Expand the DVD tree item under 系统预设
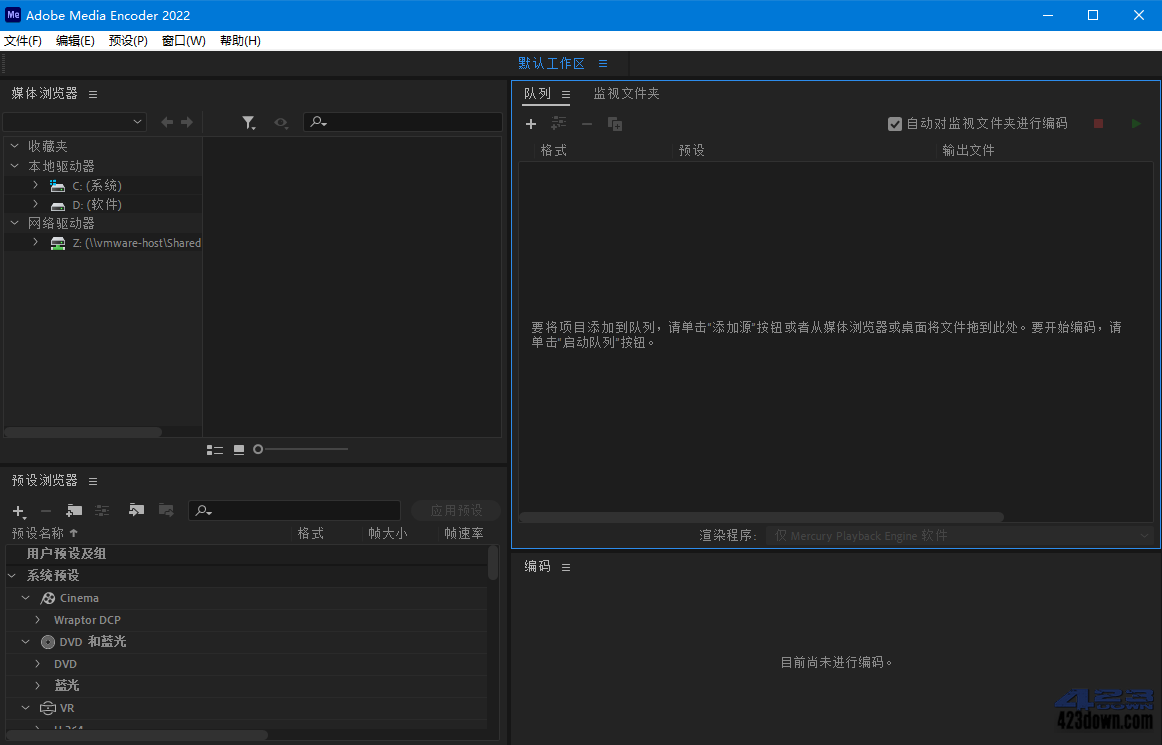The image size is (1162, 745). tap(37, 663)
